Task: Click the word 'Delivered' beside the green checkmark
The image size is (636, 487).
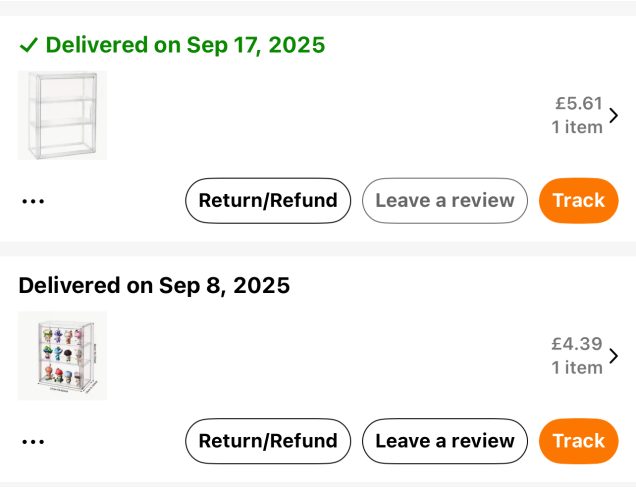Action: (x=96, y=45)
